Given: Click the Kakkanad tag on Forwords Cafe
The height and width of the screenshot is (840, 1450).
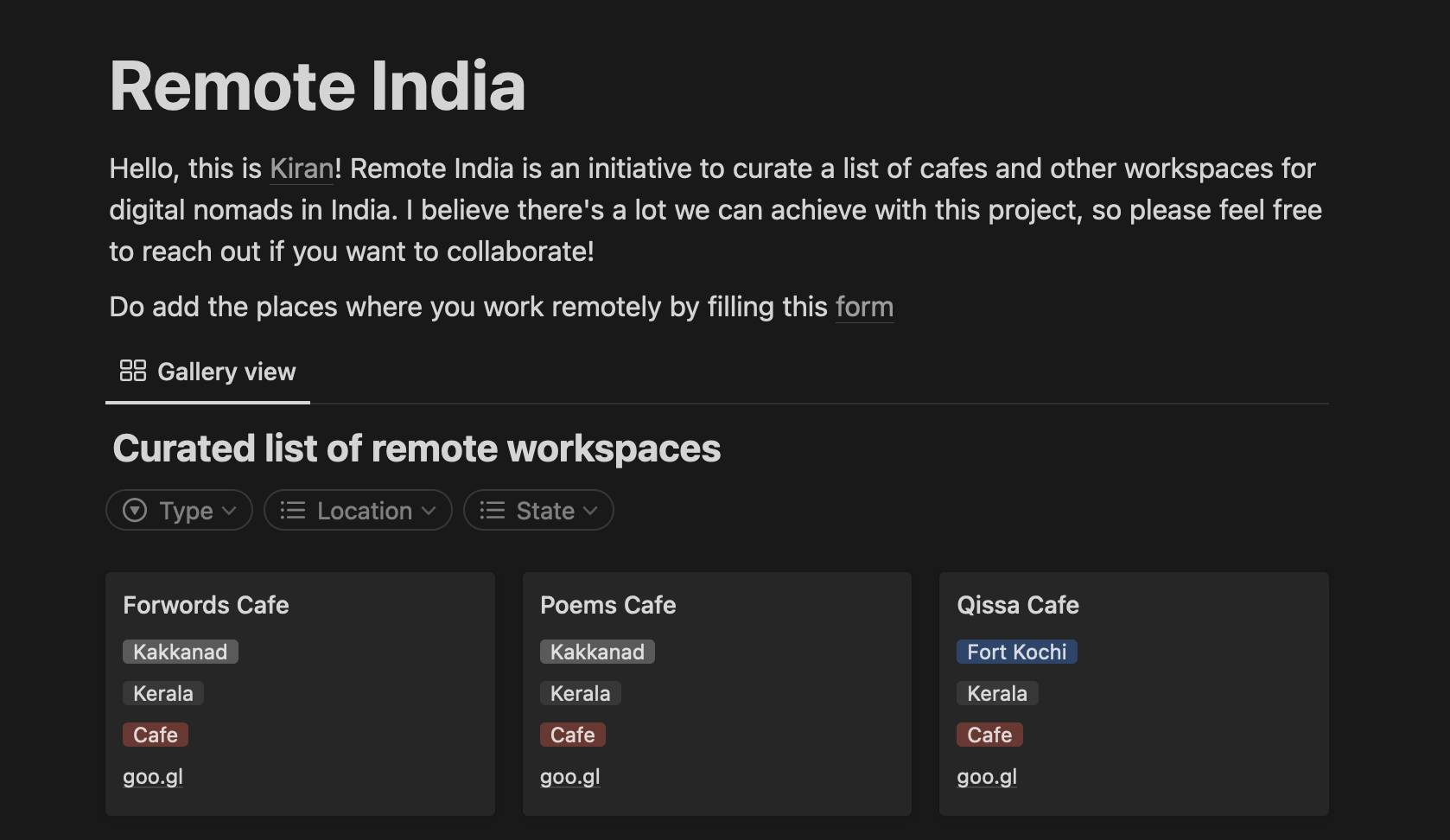Looking at the screenshot, I should pos(181,652).
